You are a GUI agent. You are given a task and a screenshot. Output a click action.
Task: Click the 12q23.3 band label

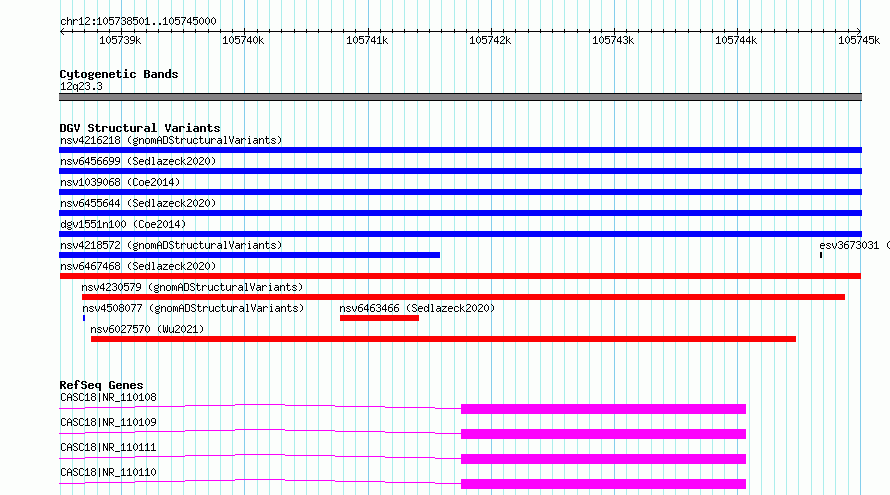[x=81, y=86]
